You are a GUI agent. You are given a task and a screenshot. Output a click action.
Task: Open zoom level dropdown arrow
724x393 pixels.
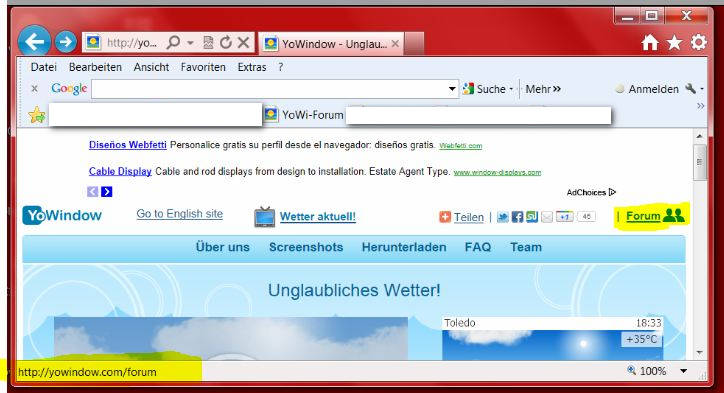pyautogui.click(x=683, y=371)
